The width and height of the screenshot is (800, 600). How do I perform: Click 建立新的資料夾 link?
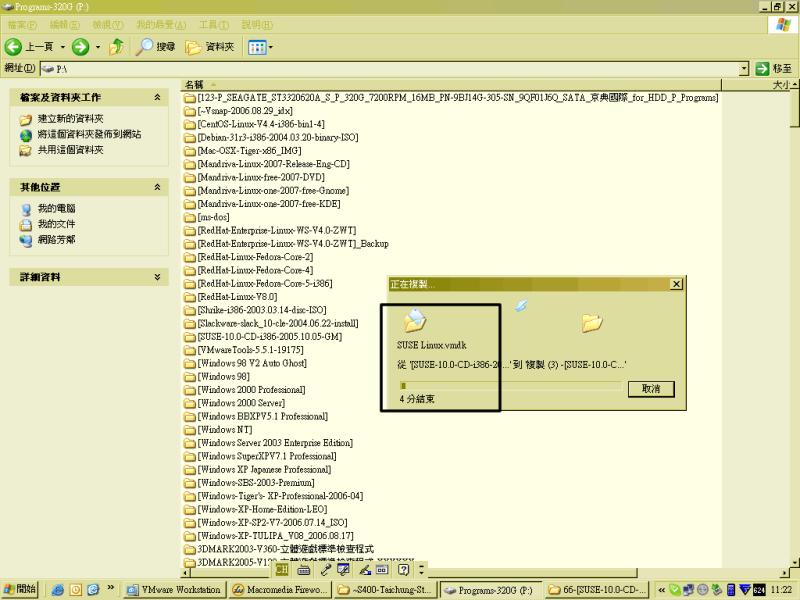(x=70, y=119)
